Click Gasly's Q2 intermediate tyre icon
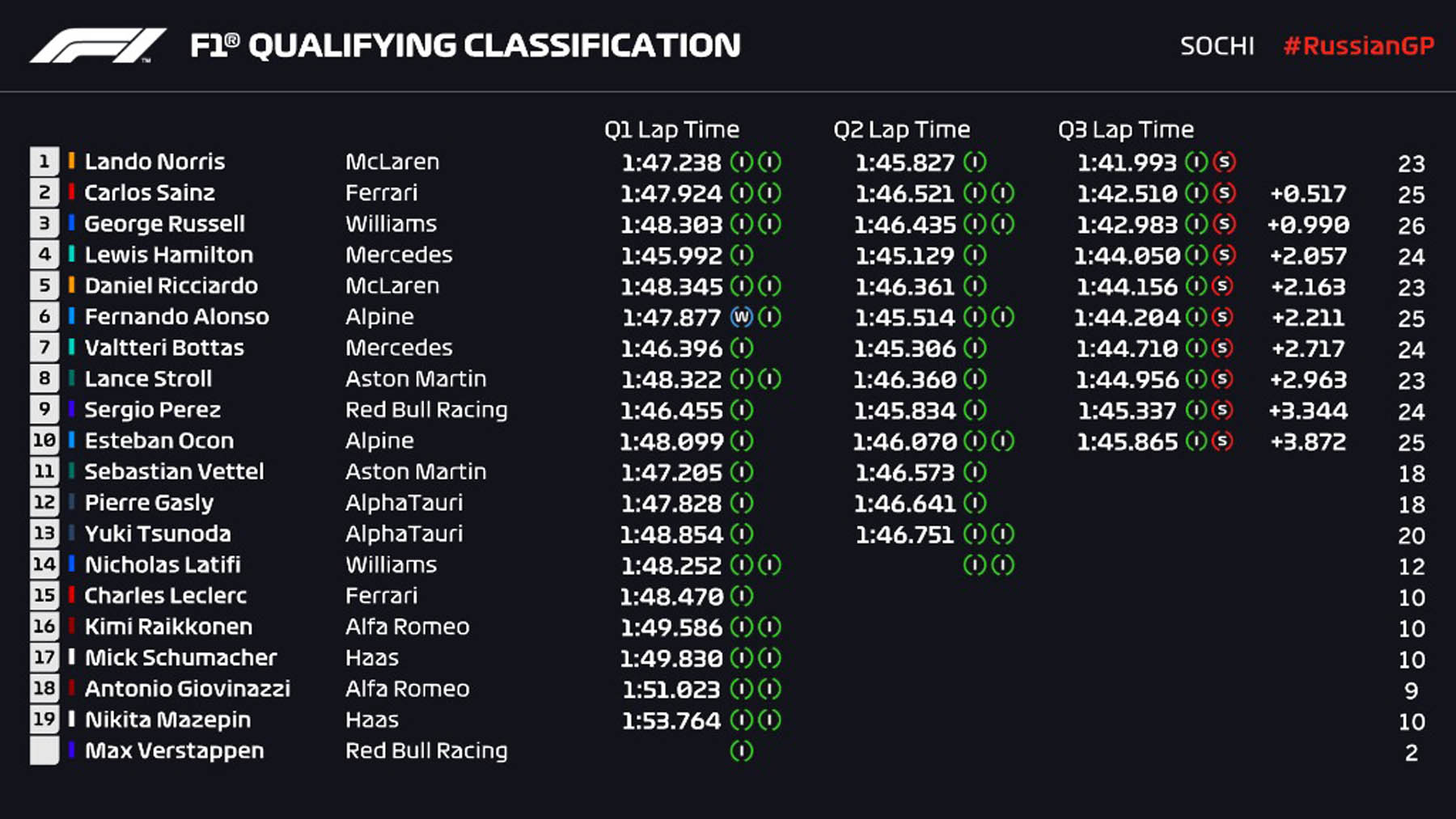The height and width of the screenshot is (819, 1456). tap(975, 504)
